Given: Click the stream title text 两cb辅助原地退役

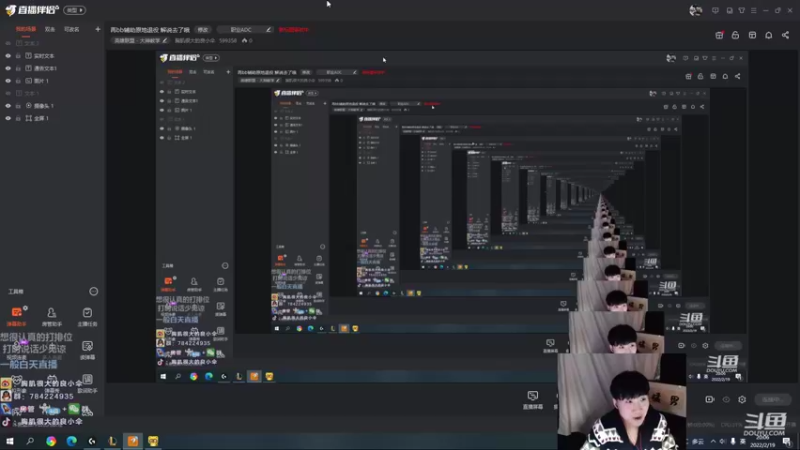Looking at the screenshot, I should (x=149, y=30).
